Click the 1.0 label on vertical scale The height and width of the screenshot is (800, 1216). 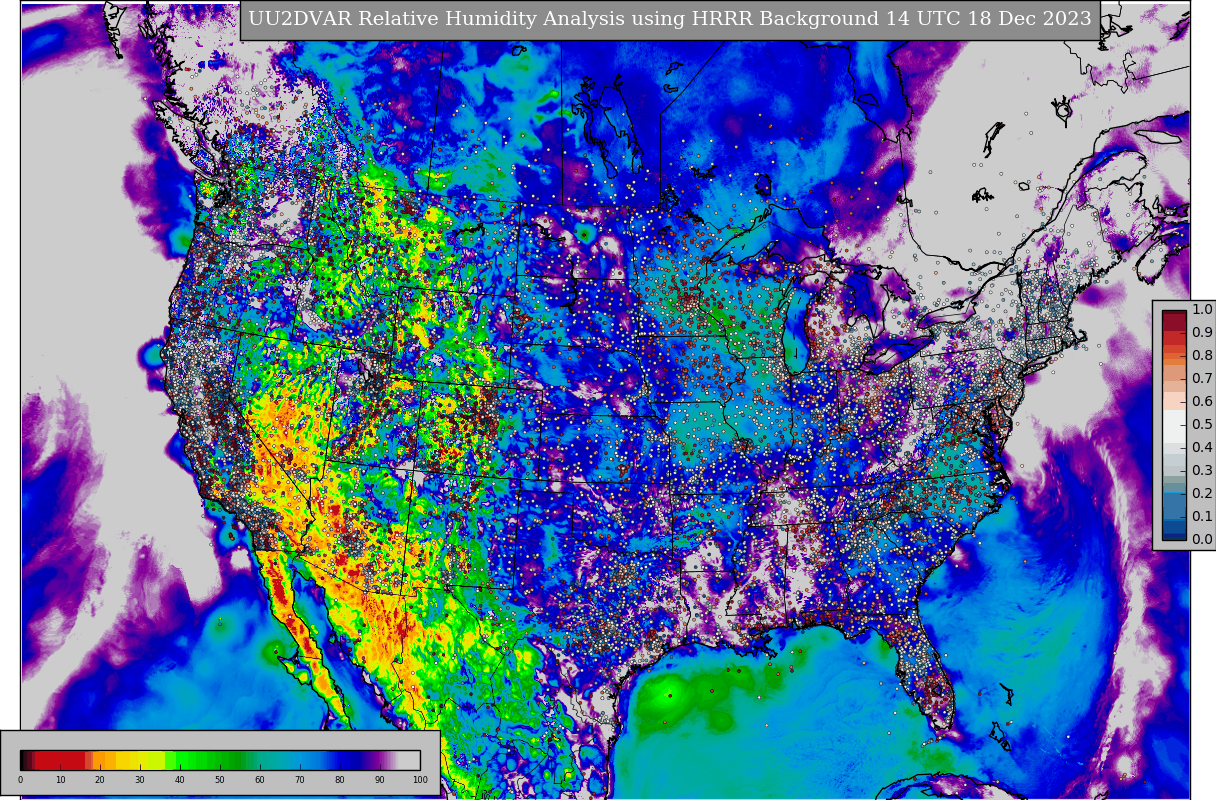(1202, 309)
